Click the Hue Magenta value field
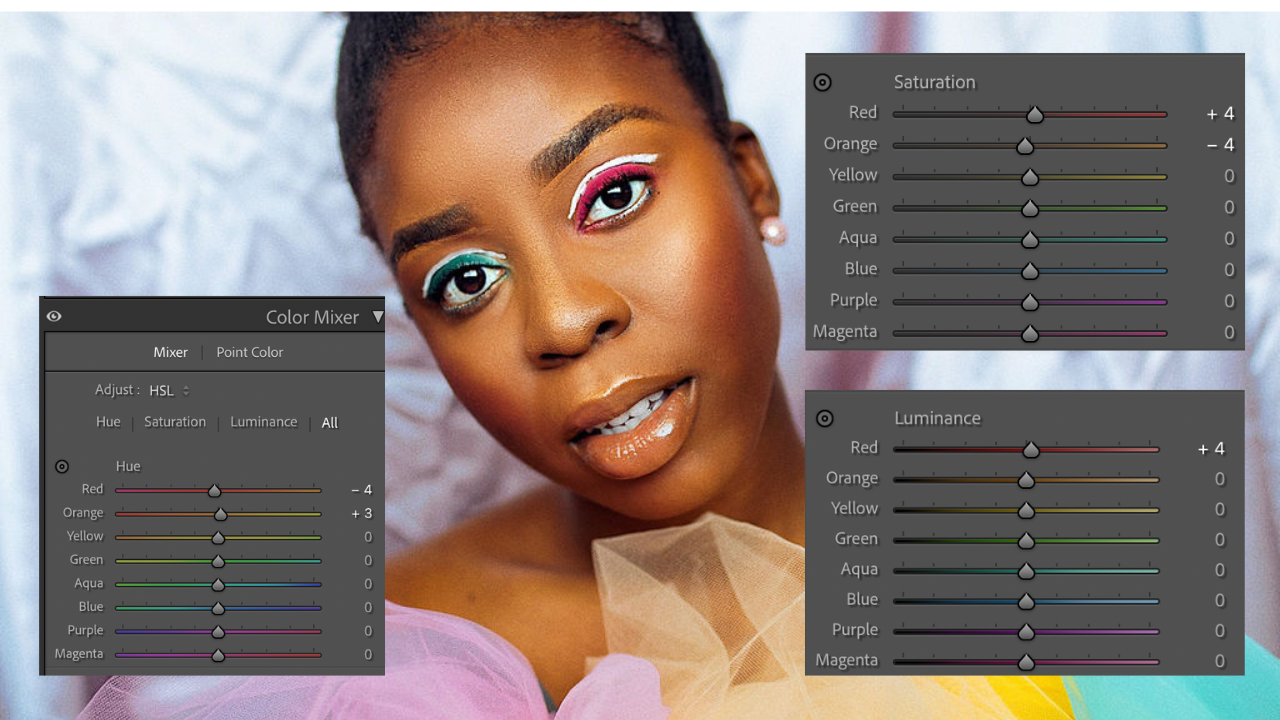 tap(368, 654)
